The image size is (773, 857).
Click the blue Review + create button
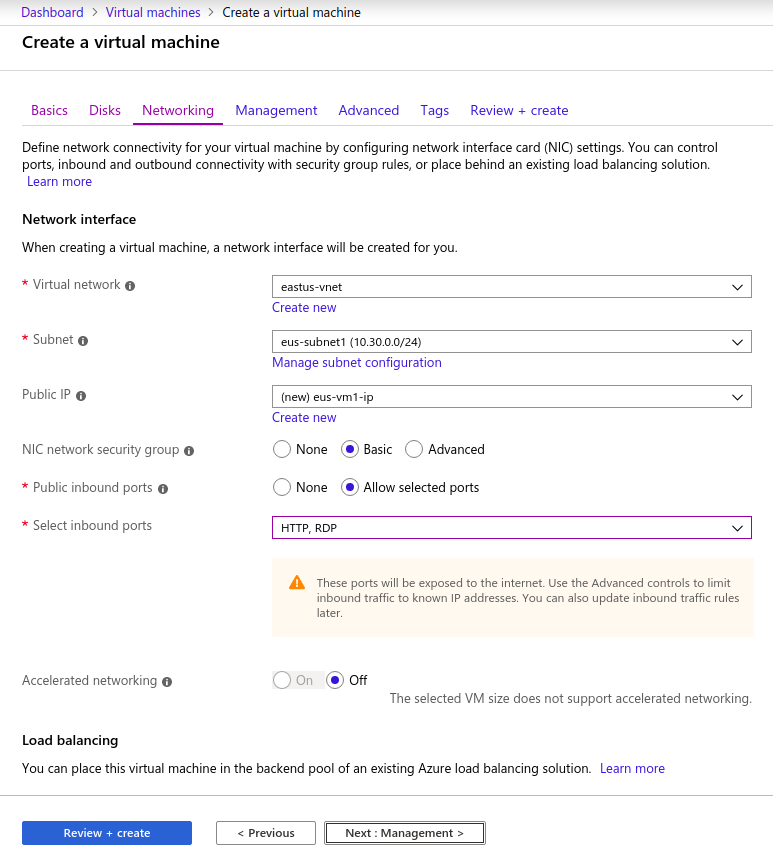tap(107, 833)
